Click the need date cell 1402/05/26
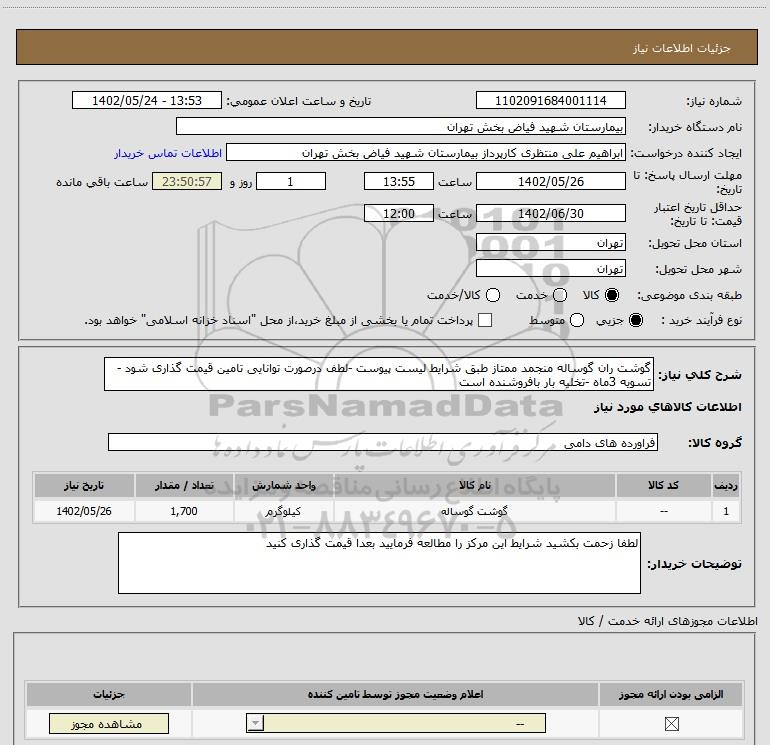 (84, 511)
